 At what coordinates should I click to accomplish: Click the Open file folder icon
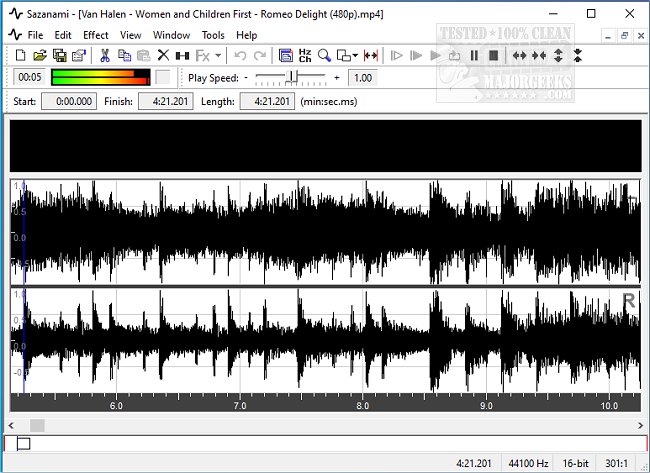[x=40, y=56]
